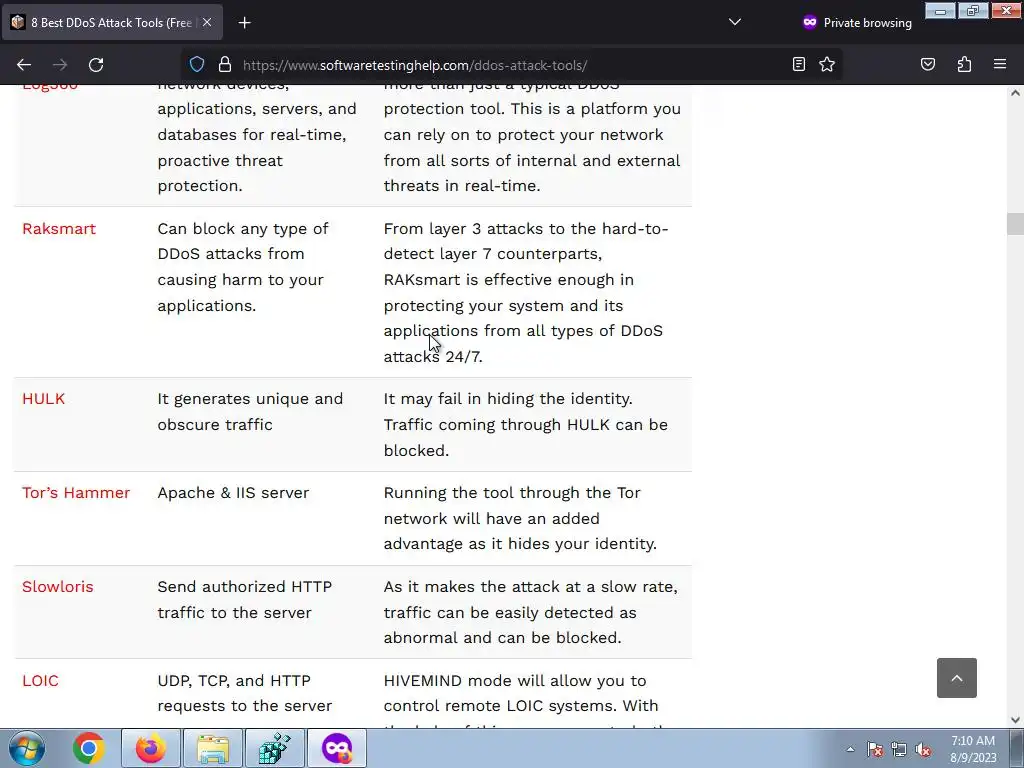The height and width of the screenshot is (768, 1024).
Task: Open the network status tray icon
Action: (899, 749)
